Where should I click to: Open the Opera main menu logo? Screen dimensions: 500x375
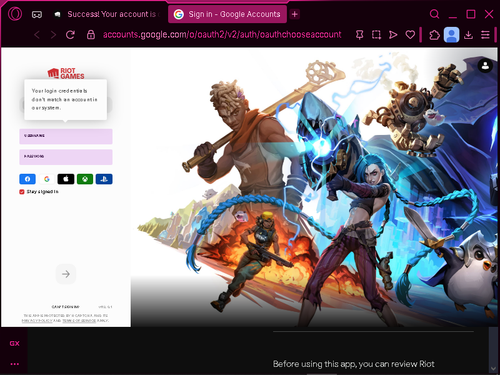tap(15, 14)
